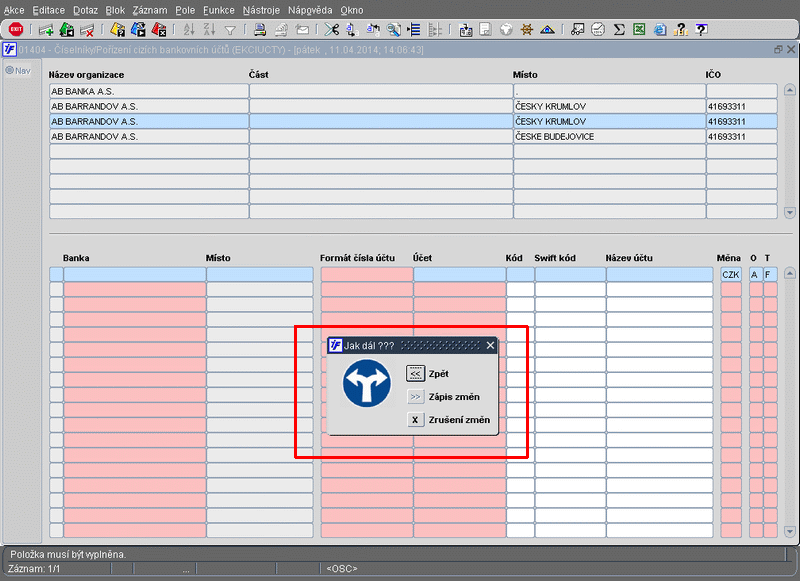Select the Nav radio button
Viewport: 800px width, 581px height.
pos(9,70)
